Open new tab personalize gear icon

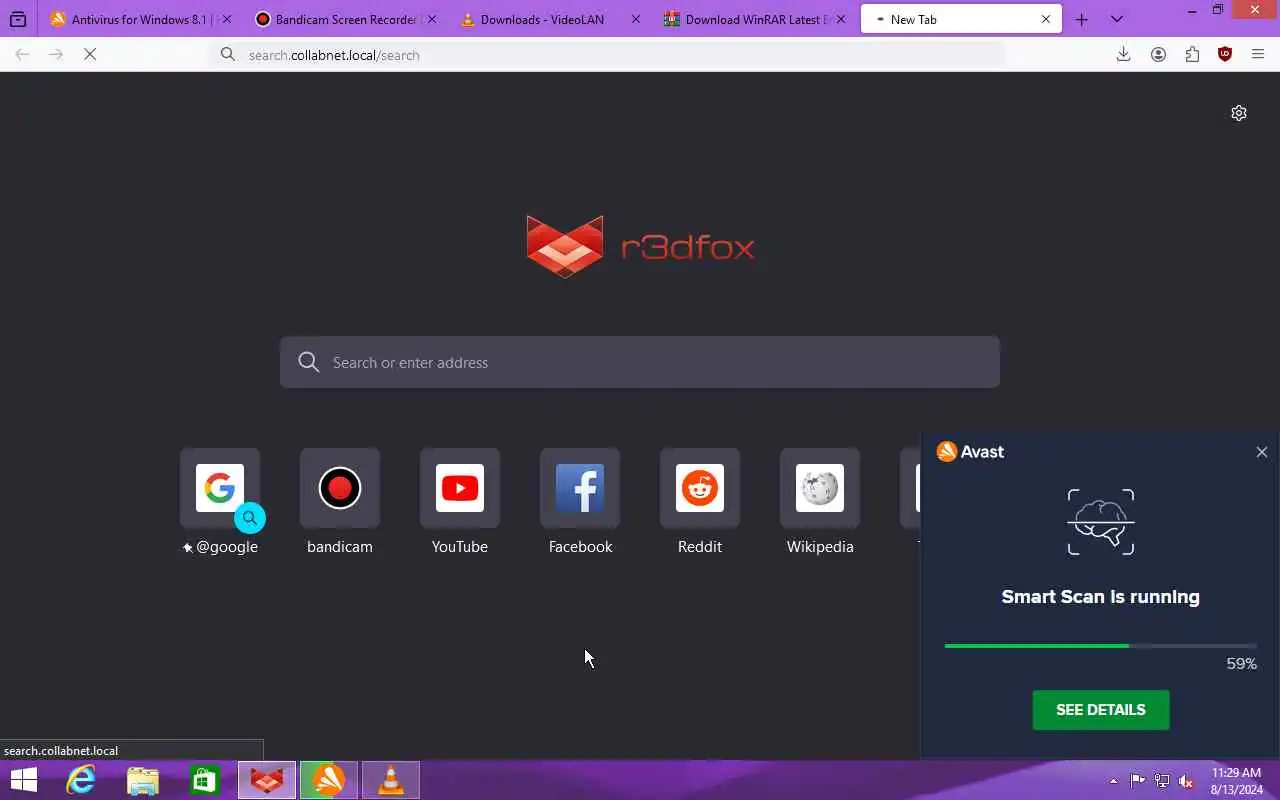tap(1239, 113)
